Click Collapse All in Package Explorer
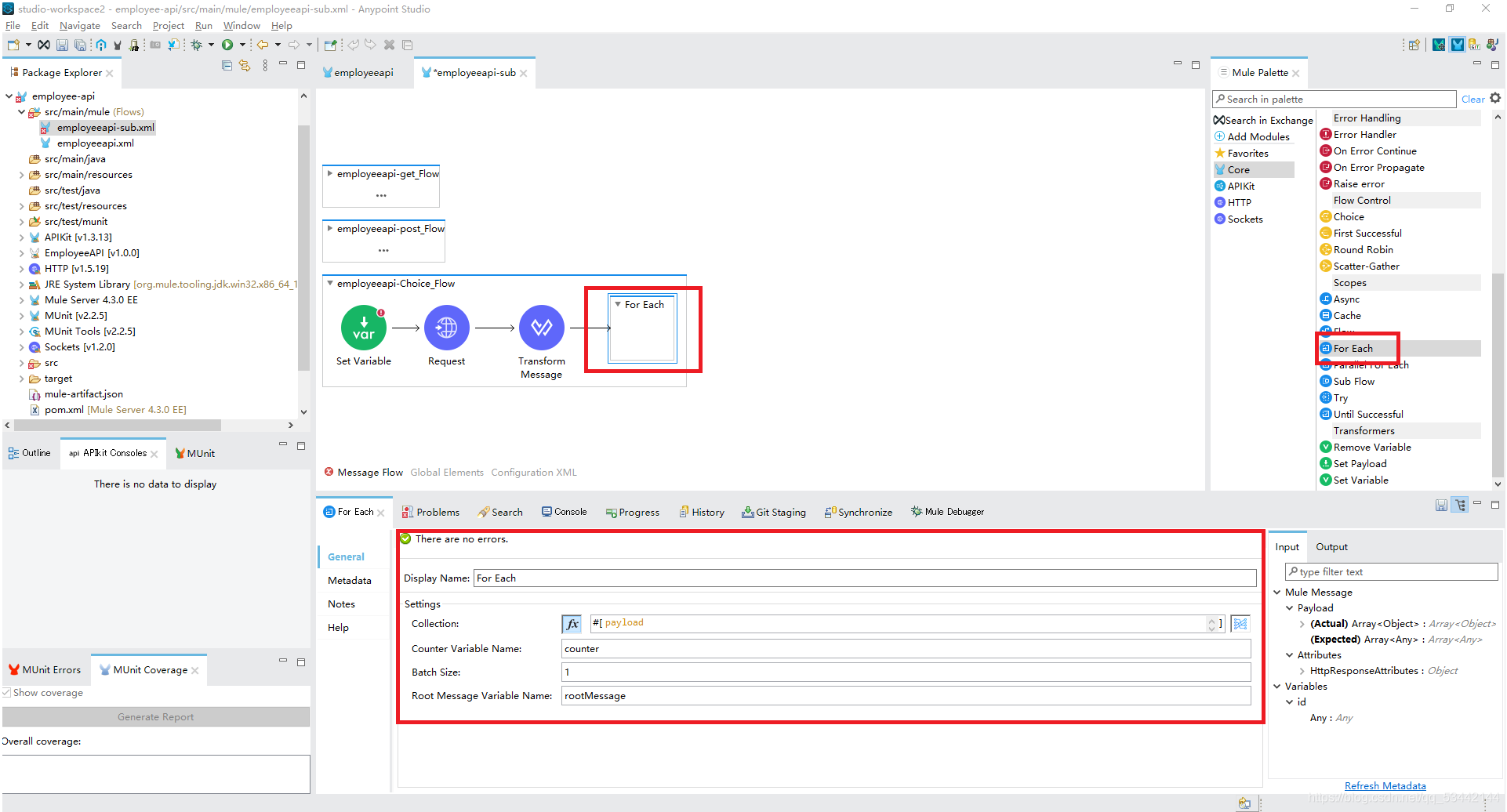Screen dimensions: 1507x812 click(227, 66)
